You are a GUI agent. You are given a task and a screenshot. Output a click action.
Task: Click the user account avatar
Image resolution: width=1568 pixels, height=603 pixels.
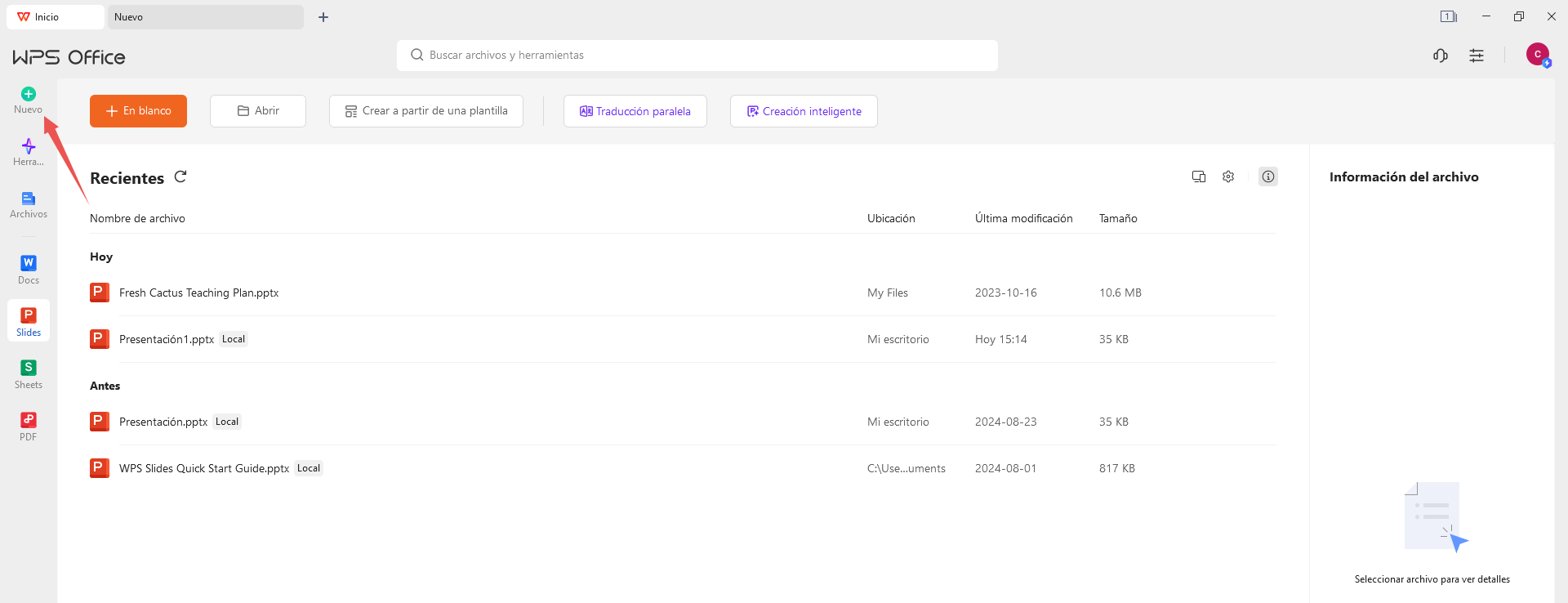click(1538, 55)
